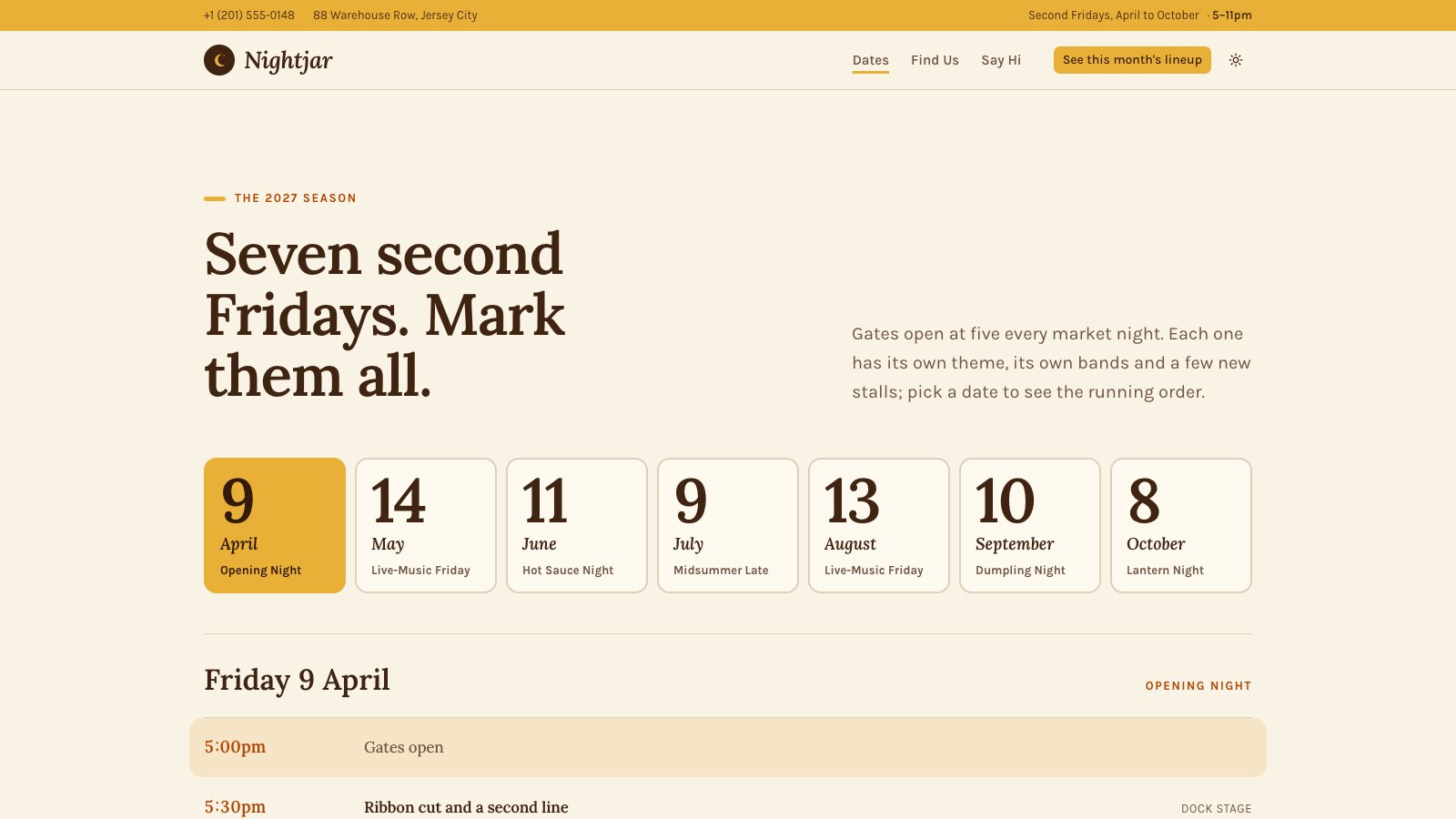Select the 14 May date card
The width and height of the screenshot is (1456, 819).
pos(426,525)
